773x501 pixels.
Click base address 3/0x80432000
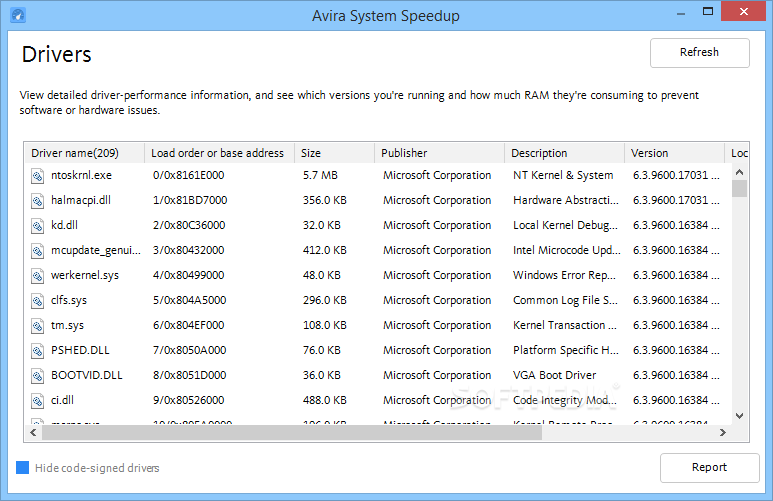(x=189, y=250)
